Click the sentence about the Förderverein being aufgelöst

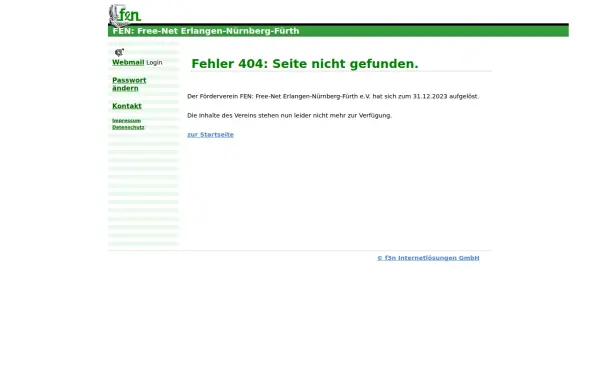(333, 96)
